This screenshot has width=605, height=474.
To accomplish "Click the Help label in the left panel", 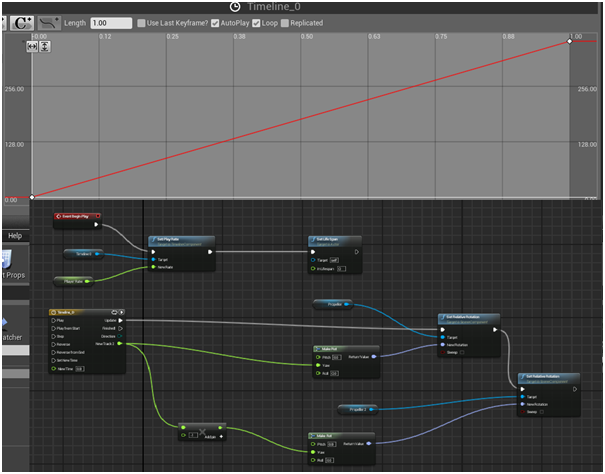I will (15, 236).
